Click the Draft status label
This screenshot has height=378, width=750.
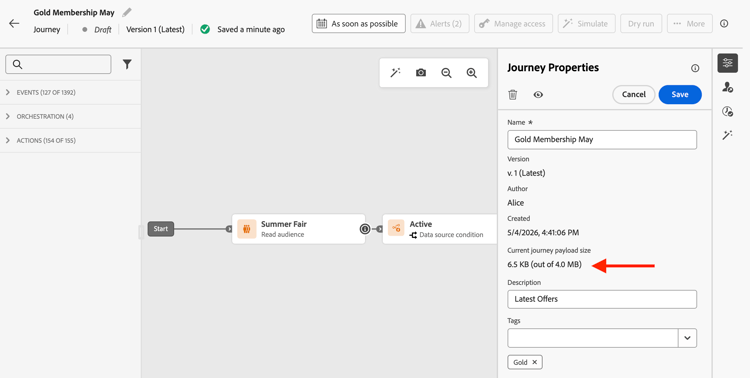pos(102,30)
